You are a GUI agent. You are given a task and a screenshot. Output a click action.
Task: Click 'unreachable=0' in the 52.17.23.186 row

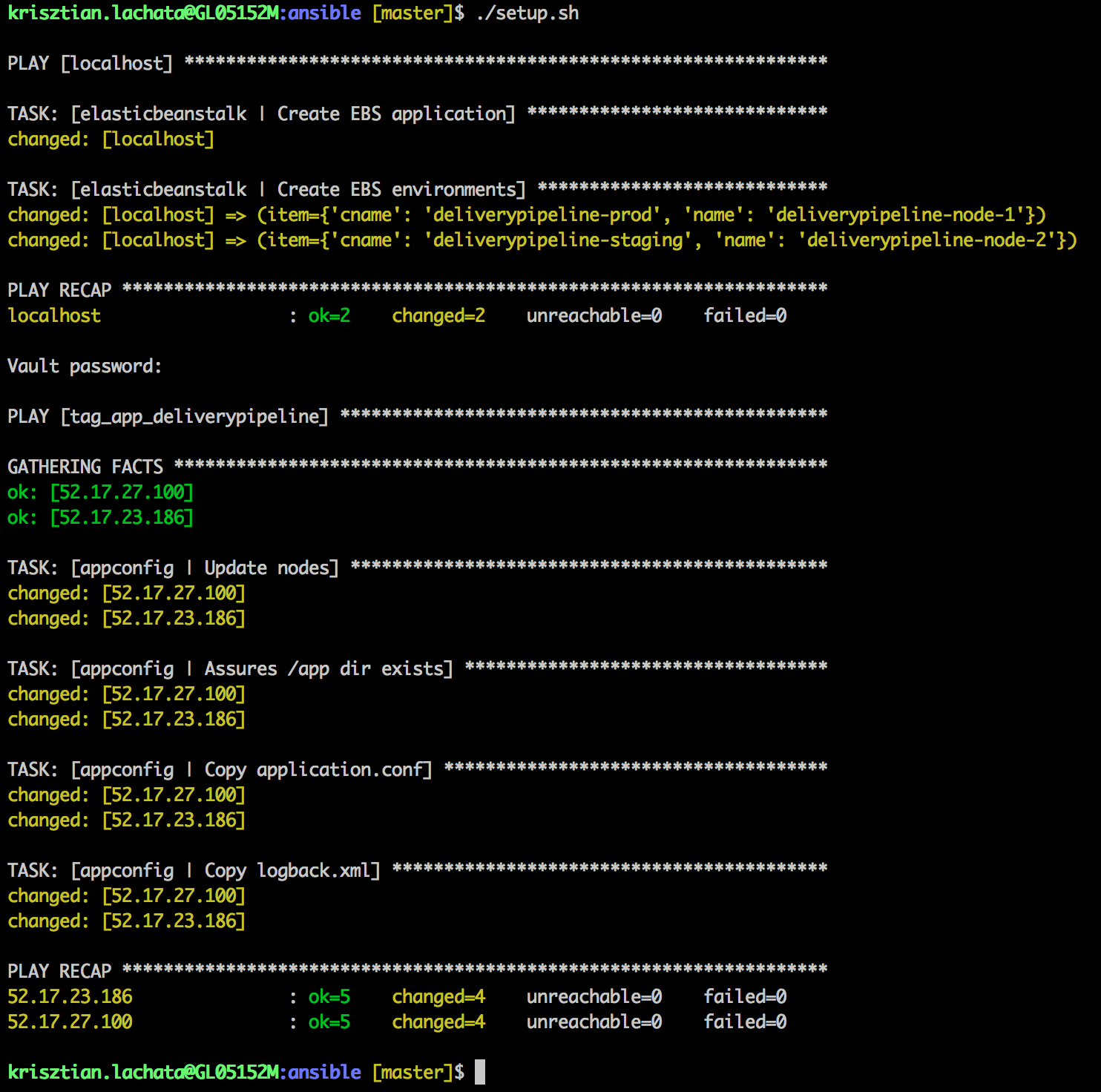[x=594, y=997]
